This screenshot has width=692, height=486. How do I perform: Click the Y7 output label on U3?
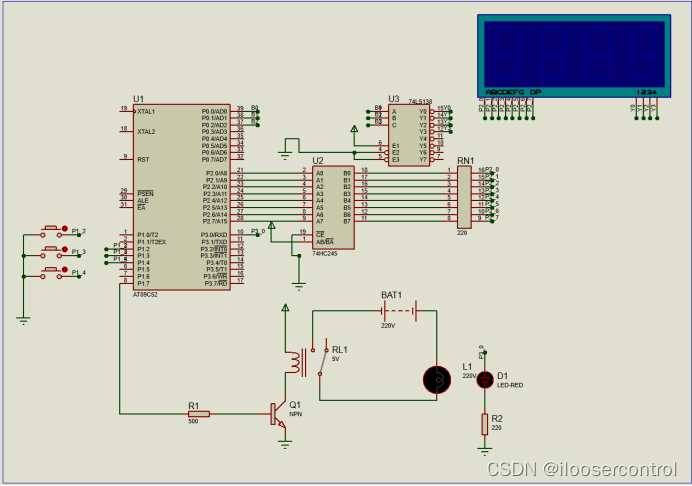coord(423,159)
